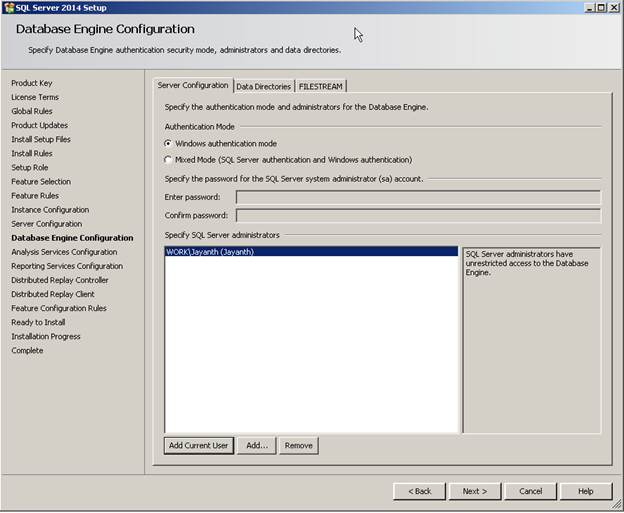Click Complete step in sidebar
624x513 pixels.
27,351
